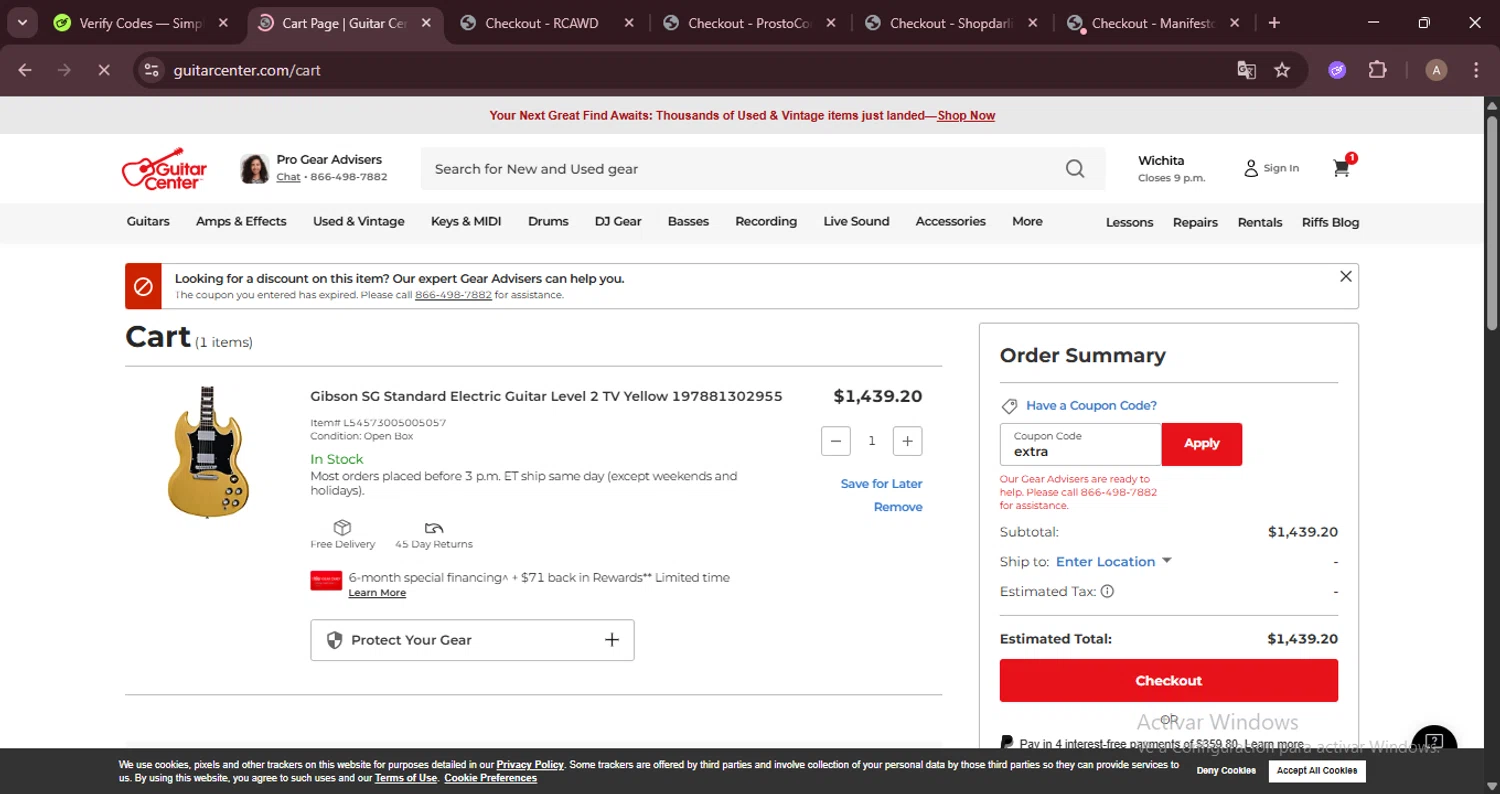The image size is (1500, 794).
Task: Focus the Coupon Code input field
Action: point(1081,444)
